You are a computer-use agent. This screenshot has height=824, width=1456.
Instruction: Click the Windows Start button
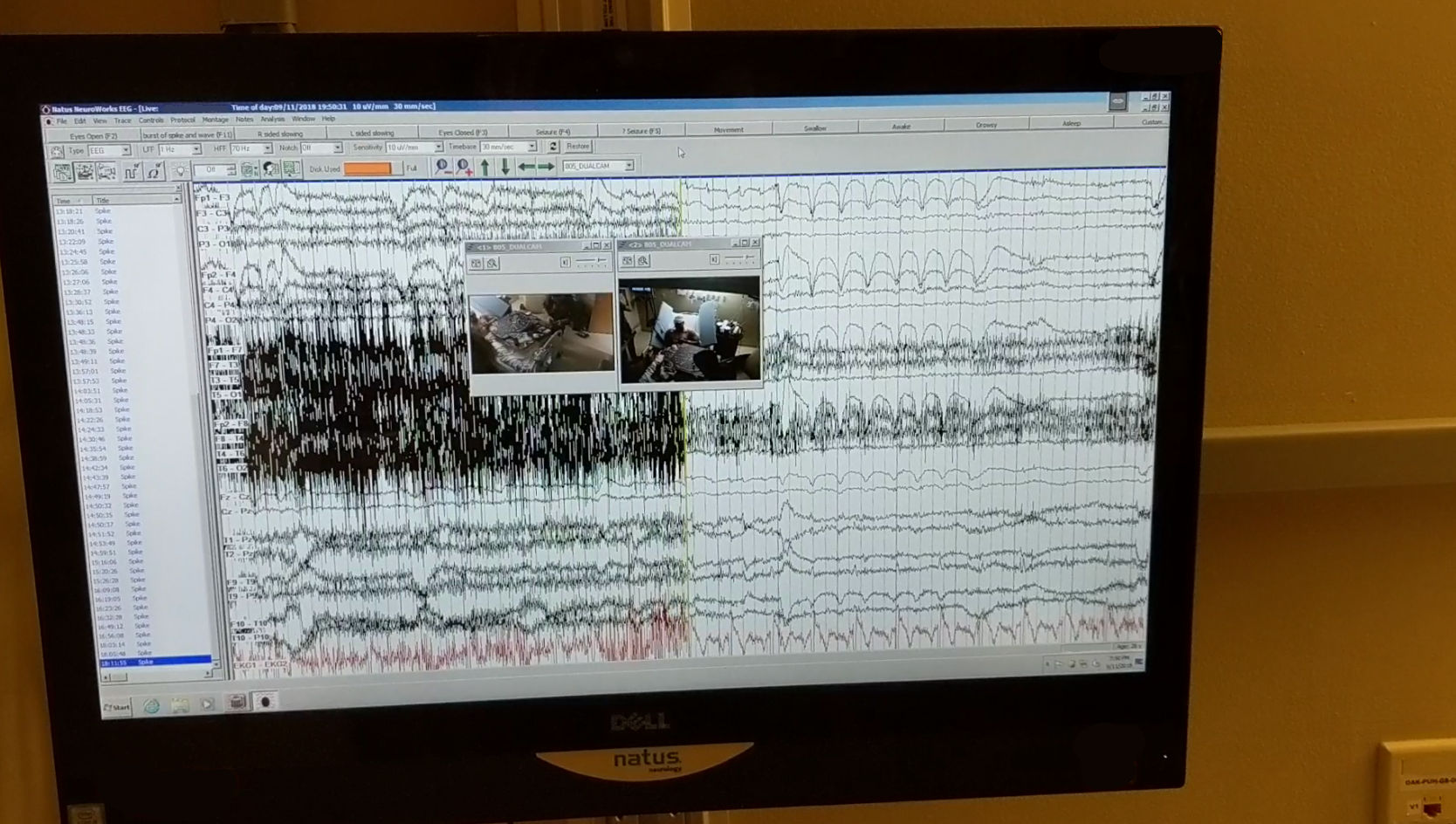[x=116, y=707]
